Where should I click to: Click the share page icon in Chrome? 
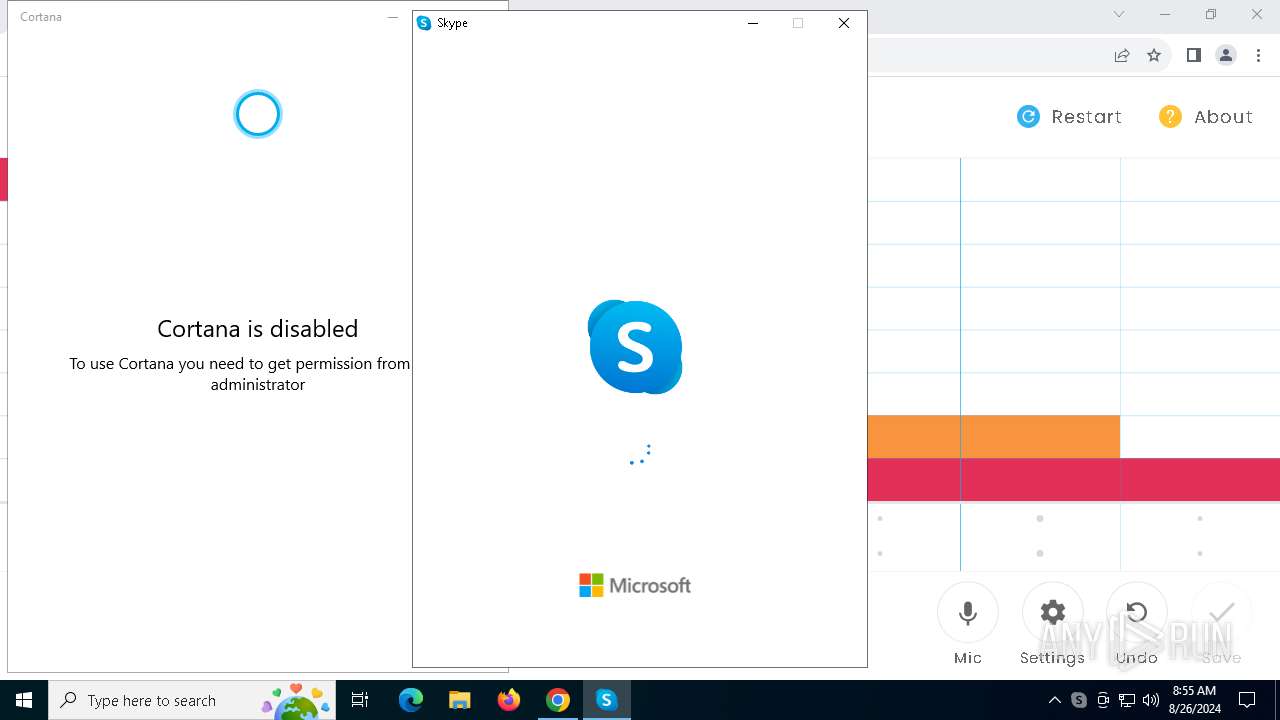[1122, 55]
